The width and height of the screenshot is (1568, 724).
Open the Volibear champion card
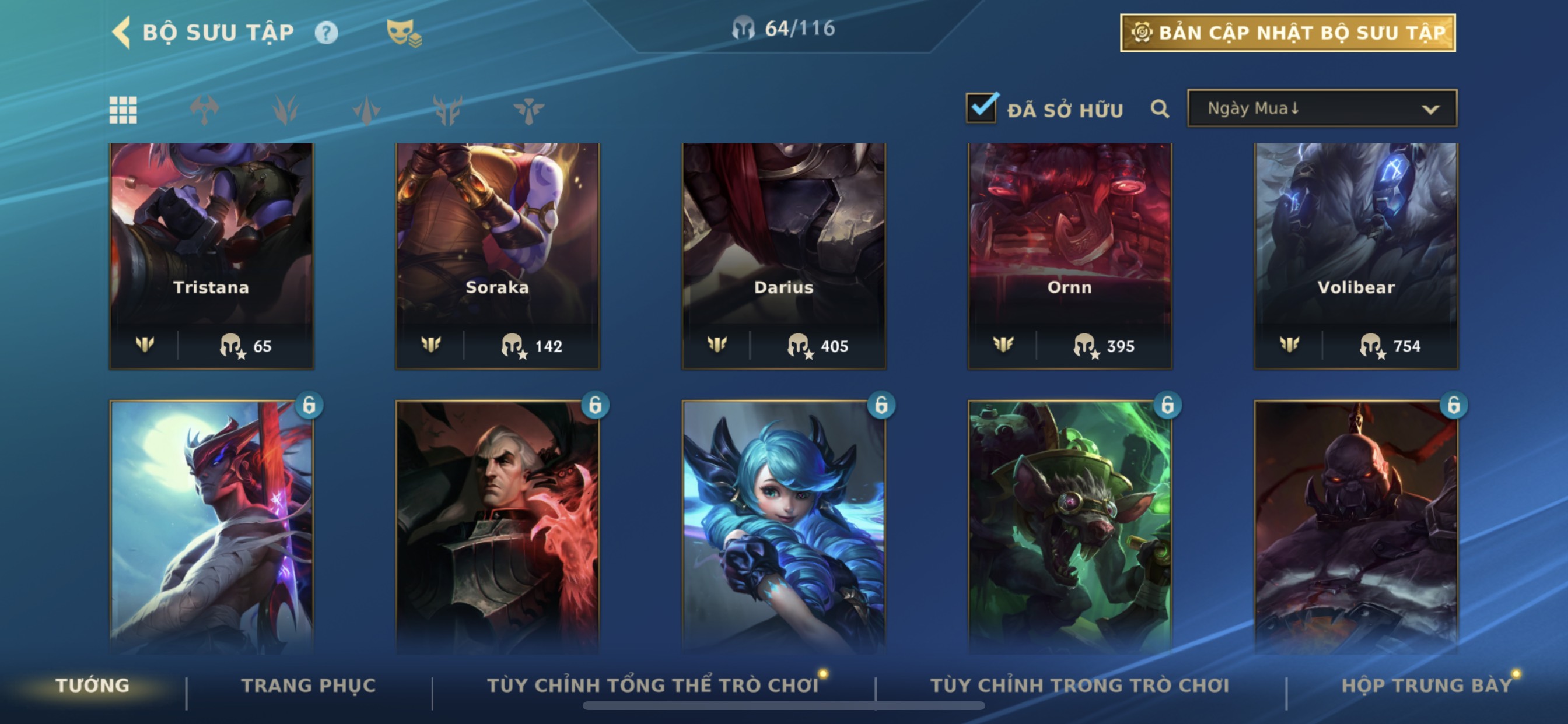[1356, 256]
